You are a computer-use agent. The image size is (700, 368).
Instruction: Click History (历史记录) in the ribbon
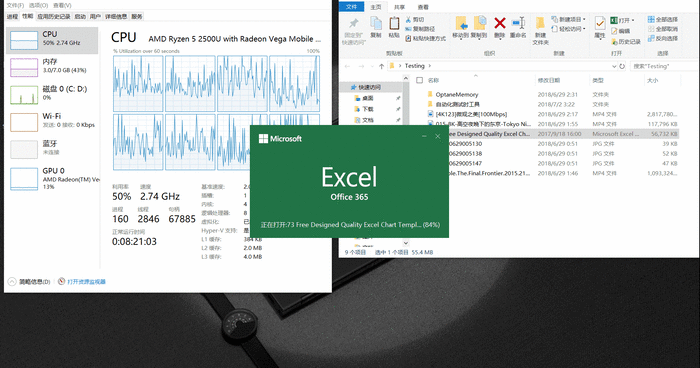point(625,42)
